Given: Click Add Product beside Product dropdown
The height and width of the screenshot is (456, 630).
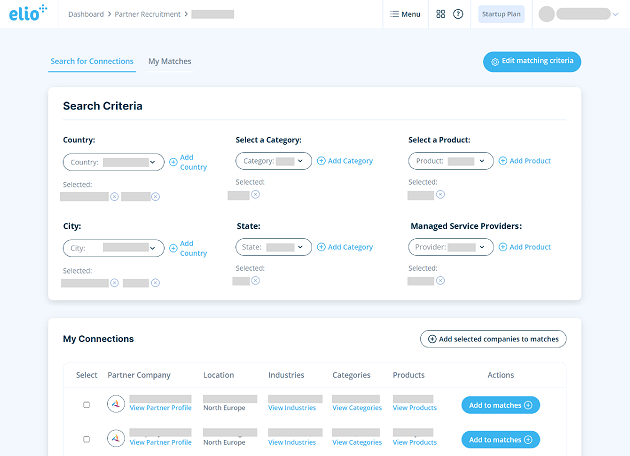Looking at the screenshot, I should [x=525, y=161].
